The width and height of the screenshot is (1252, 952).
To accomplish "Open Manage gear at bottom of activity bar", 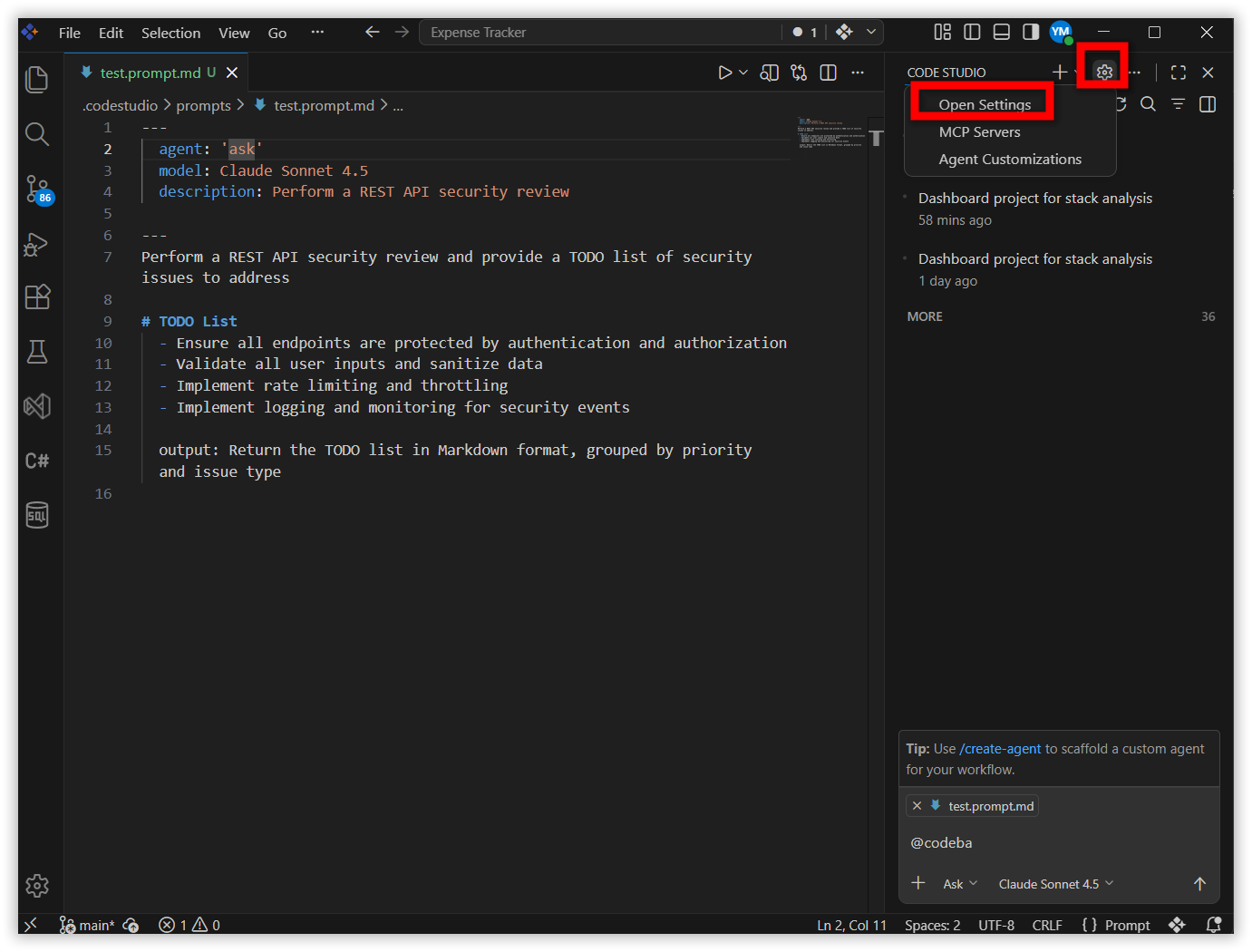I will coord(37,885).
